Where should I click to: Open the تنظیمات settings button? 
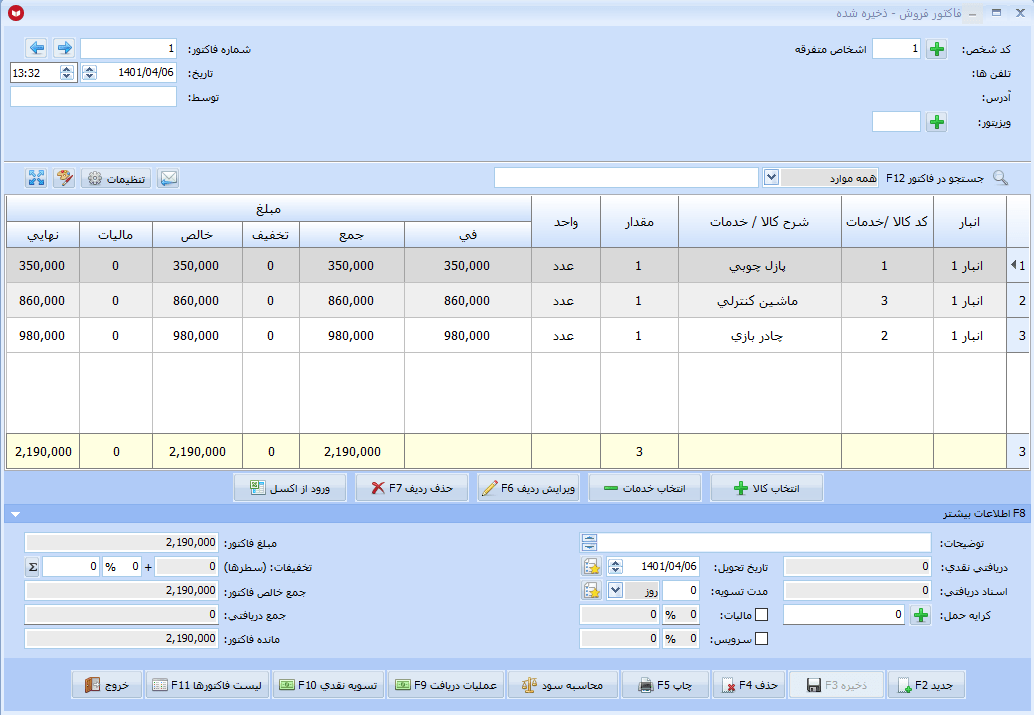pyautogui.click(x=116, y=178)
